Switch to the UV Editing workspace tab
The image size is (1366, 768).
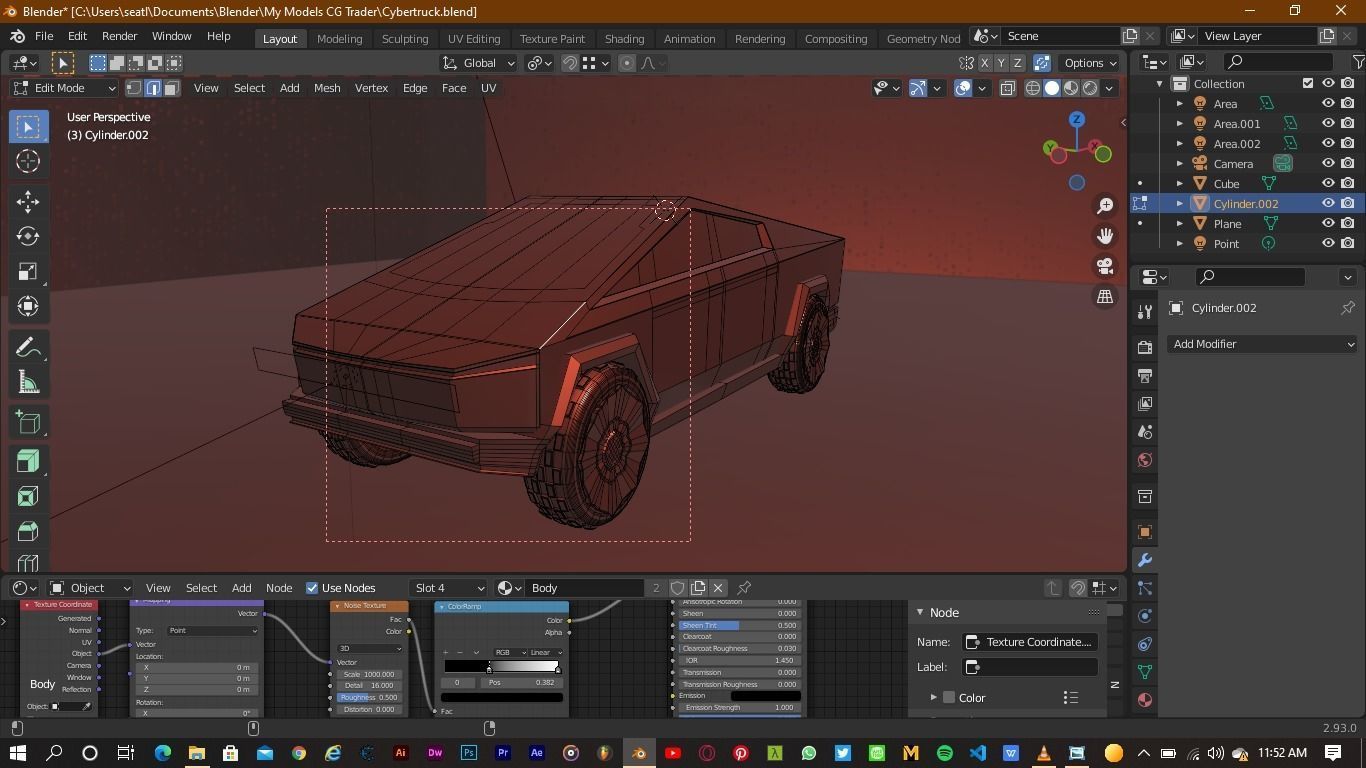474,38
